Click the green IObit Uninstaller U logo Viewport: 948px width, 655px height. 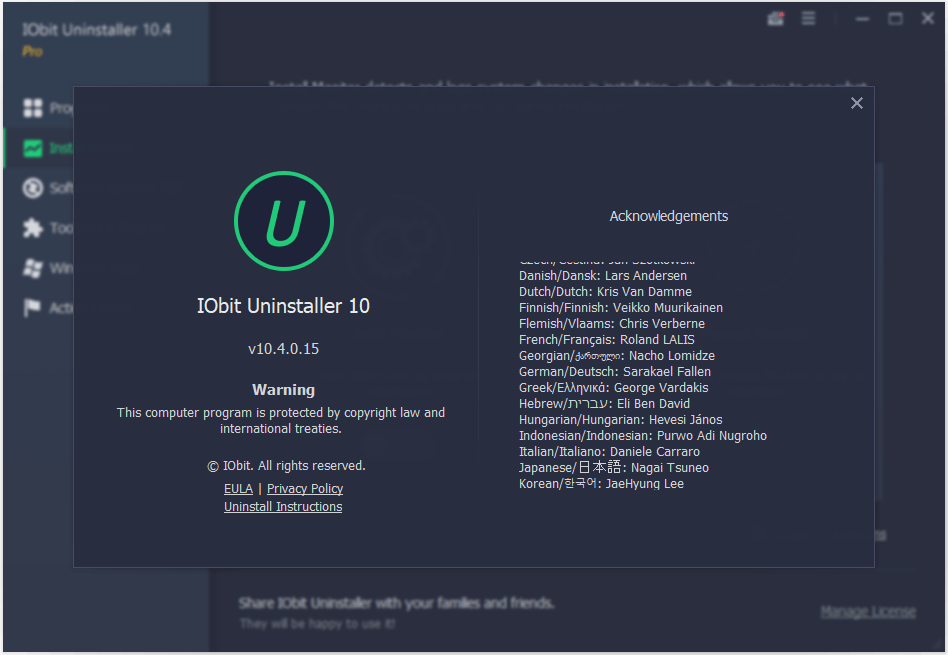point(284,221)
